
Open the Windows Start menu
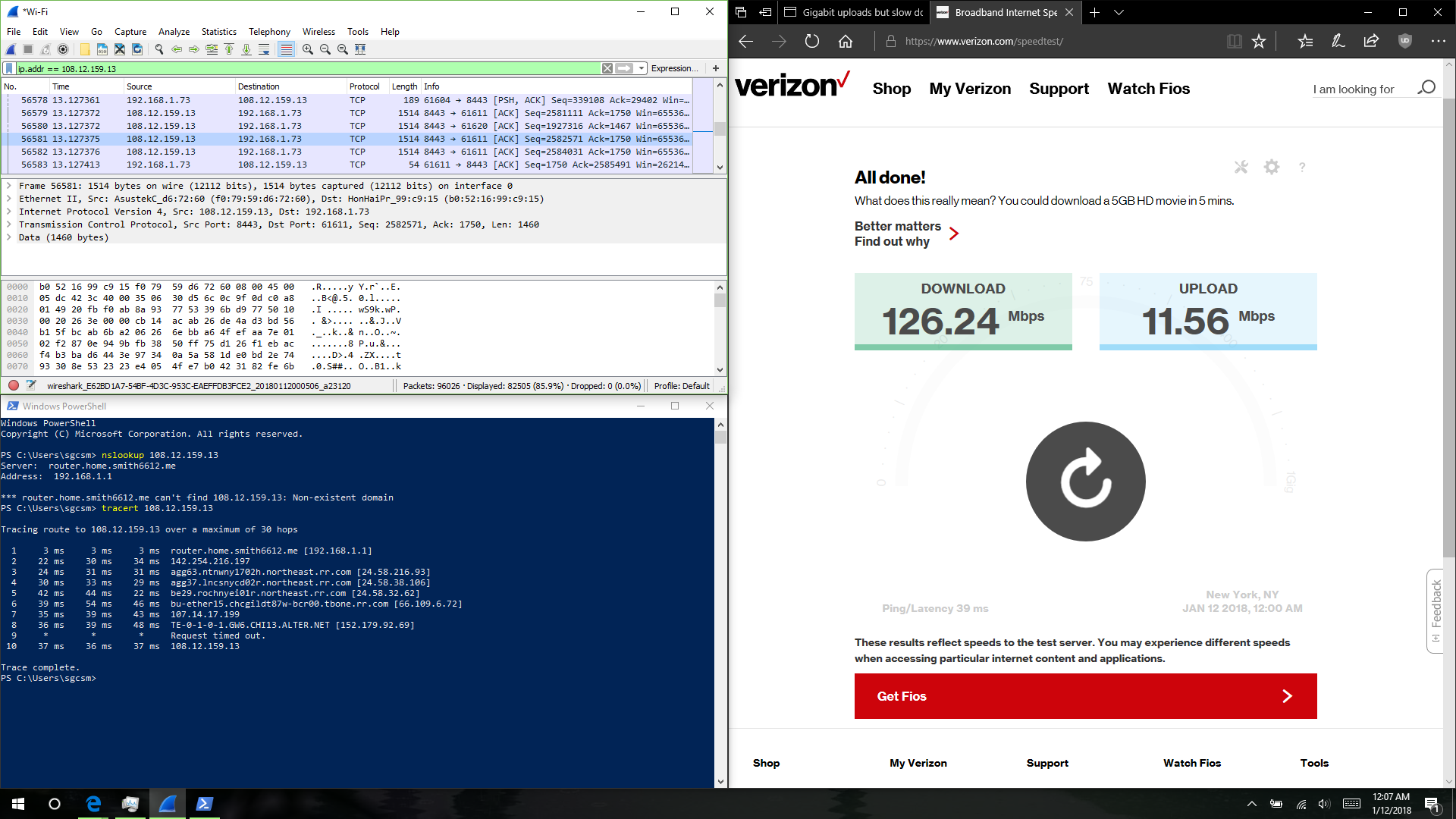tap(18, 804)
